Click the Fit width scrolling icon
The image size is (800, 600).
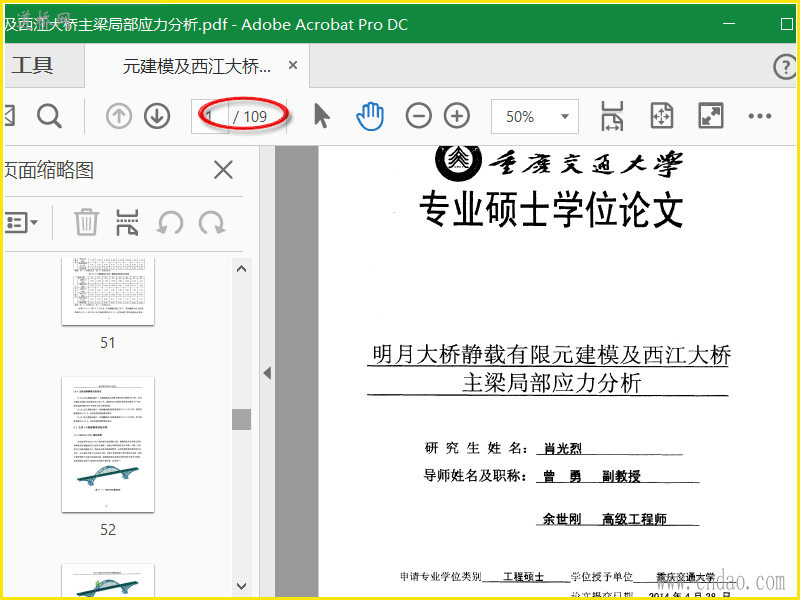point(612,116)
